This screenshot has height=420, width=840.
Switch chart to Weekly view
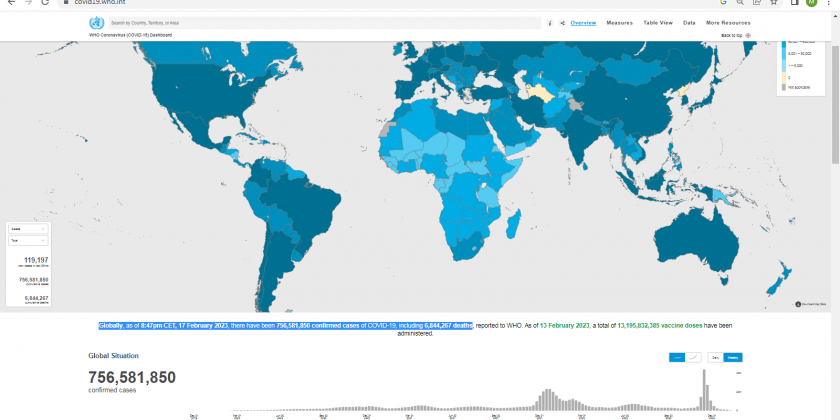pyautogui.click(x=733, y=357)
